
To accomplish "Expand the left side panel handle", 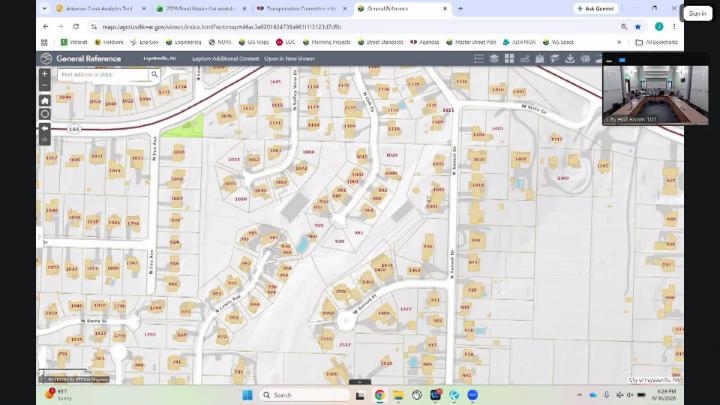I will (39, 237).
